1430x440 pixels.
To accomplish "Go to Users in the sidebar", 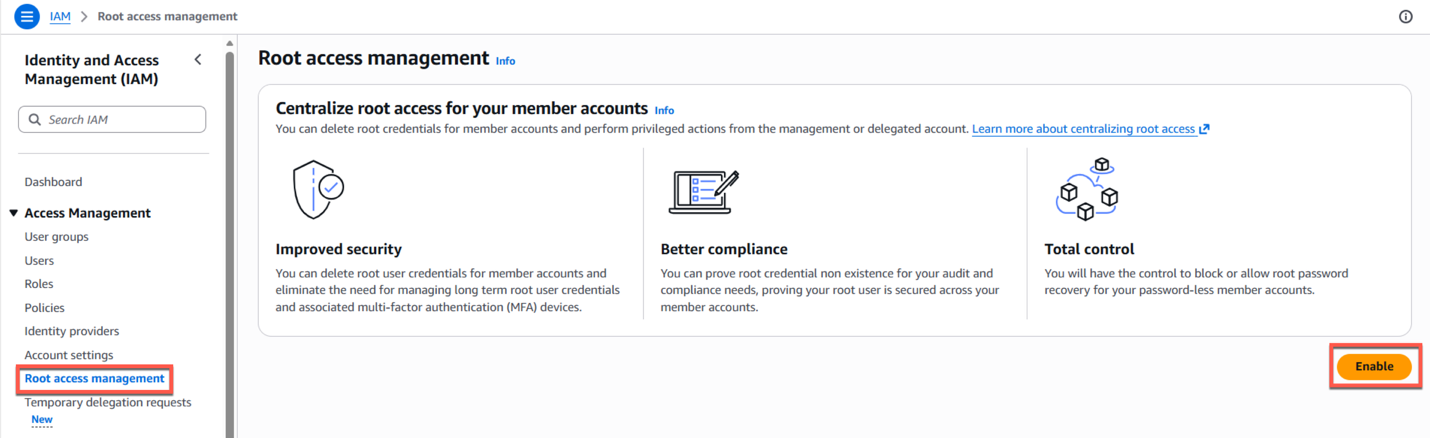I will (39, 261).
